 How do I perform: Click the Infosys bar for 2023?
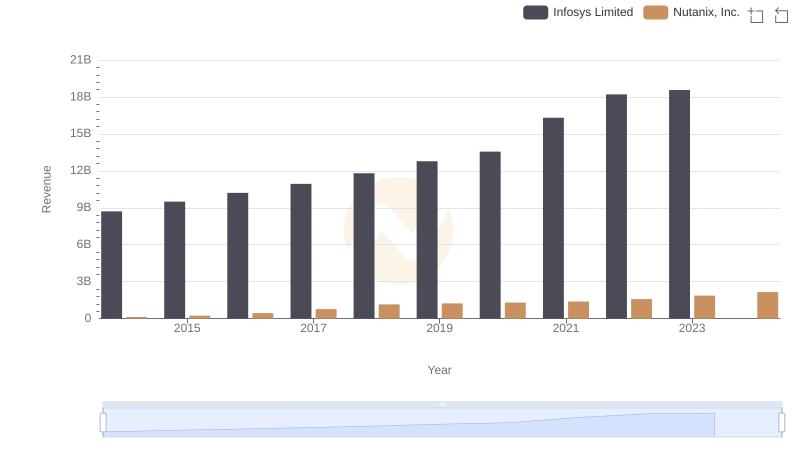(680, 204)
